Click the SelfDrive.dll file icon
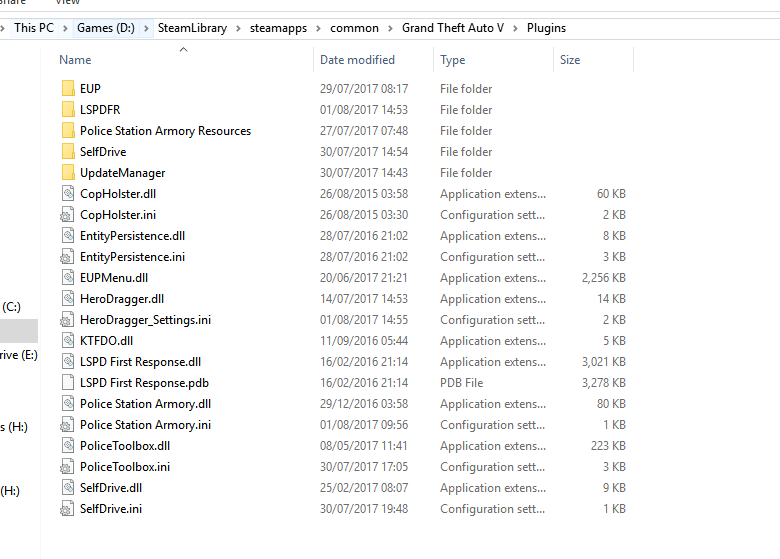The image size is (780, 559). coord(68,487)
